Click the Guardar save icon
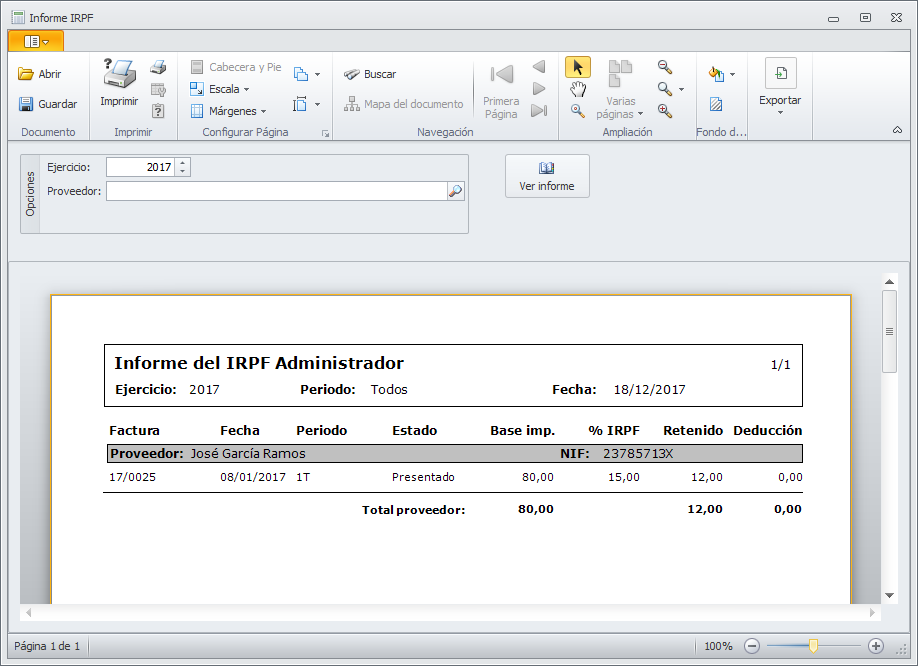This screenshot has height=666, width=918. 47,104
